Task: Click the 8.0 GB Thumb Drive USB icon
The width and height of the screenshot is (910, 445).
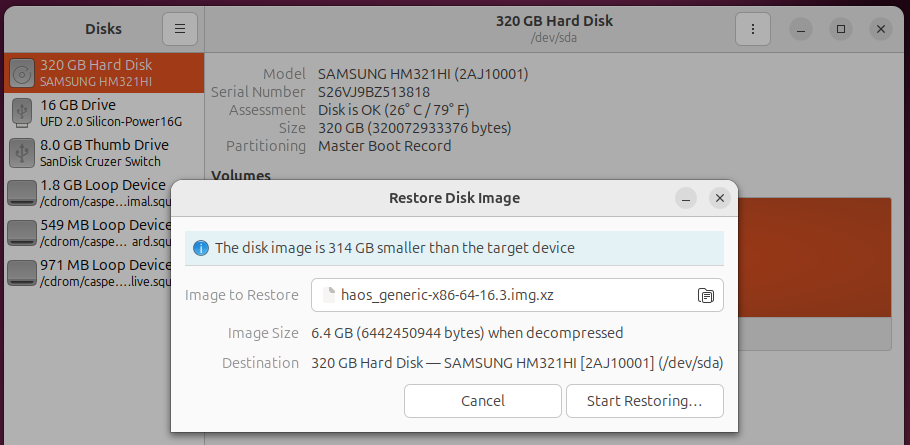Action: (22, 152)
